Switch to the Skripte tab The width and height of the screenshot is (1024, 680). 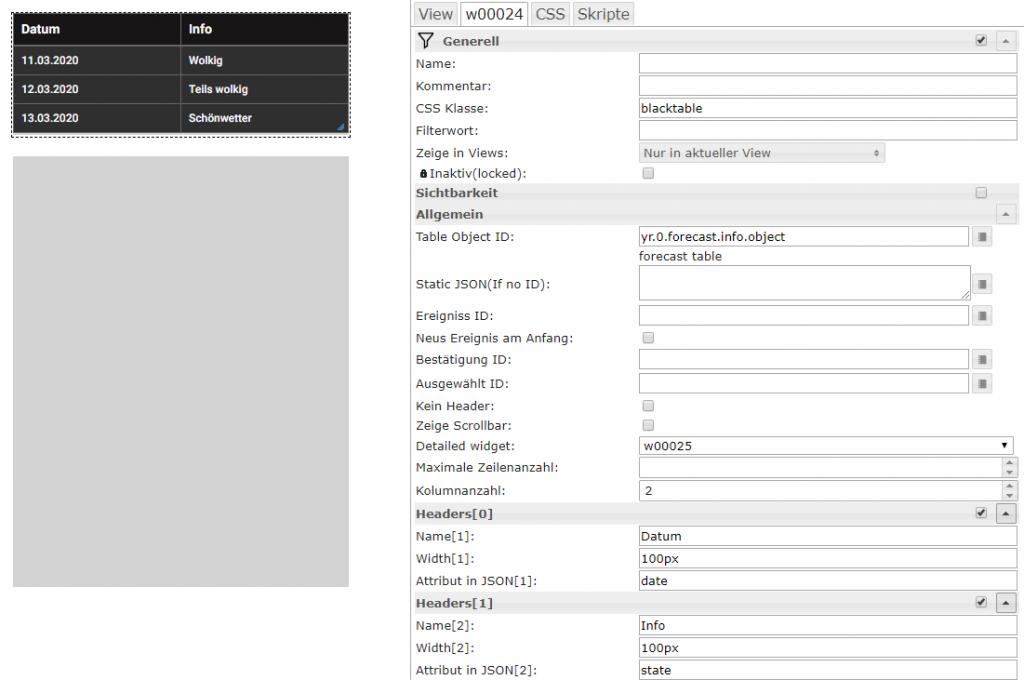pos(603,14)
